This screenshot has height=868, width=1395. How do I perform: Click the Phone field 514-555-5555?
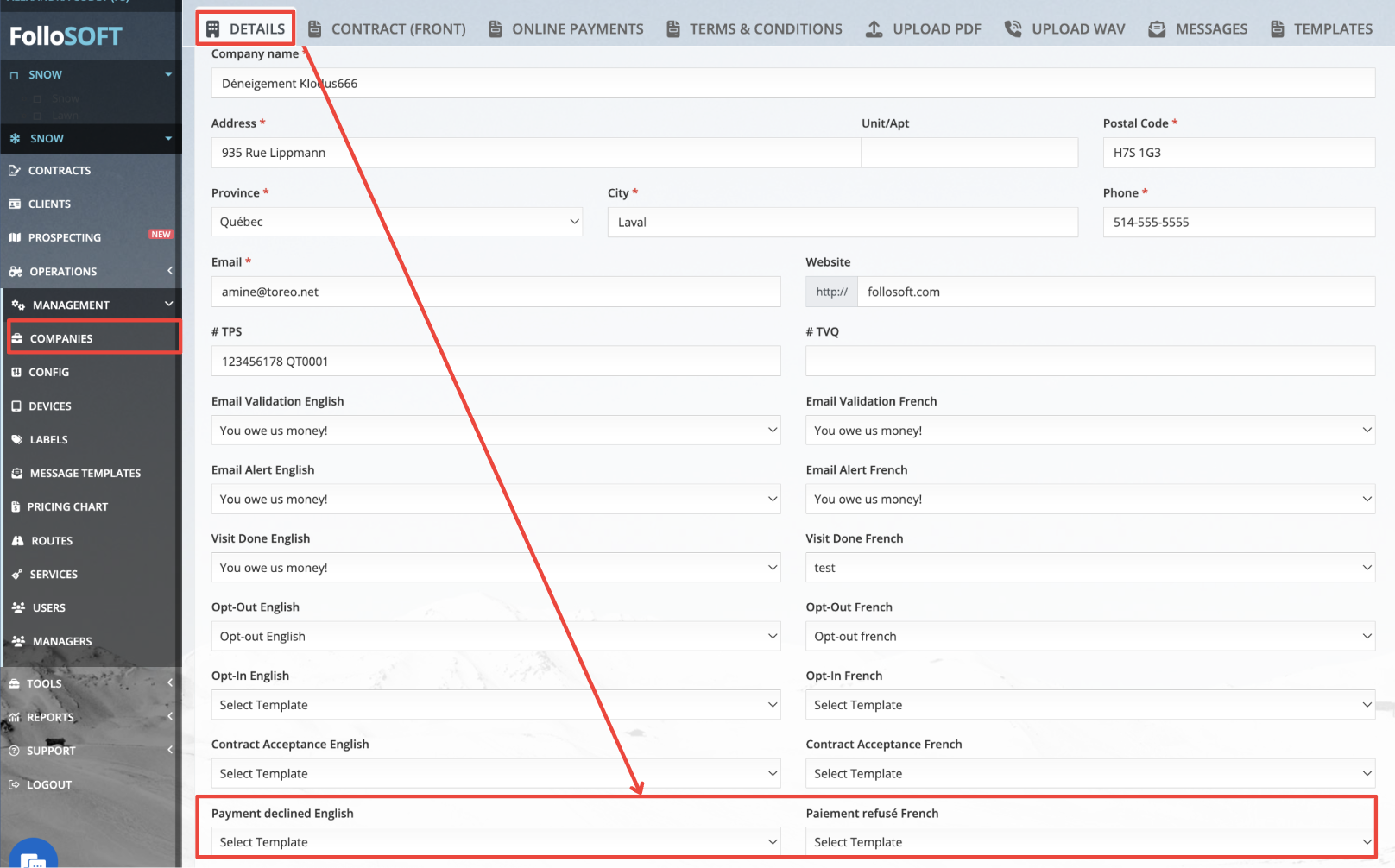tap(1239, 222)
